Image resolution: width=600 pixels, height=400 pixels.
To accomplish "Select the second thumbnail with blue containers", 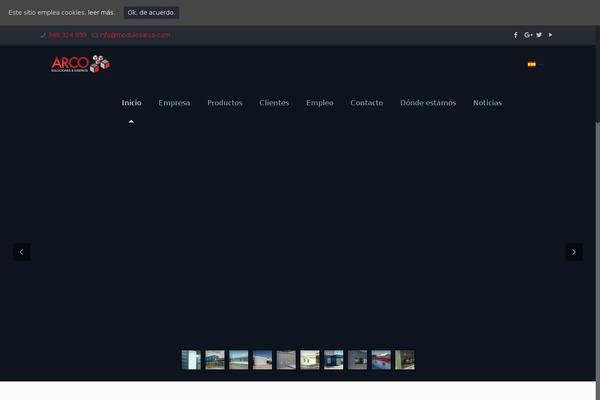I will pos(215,360).
